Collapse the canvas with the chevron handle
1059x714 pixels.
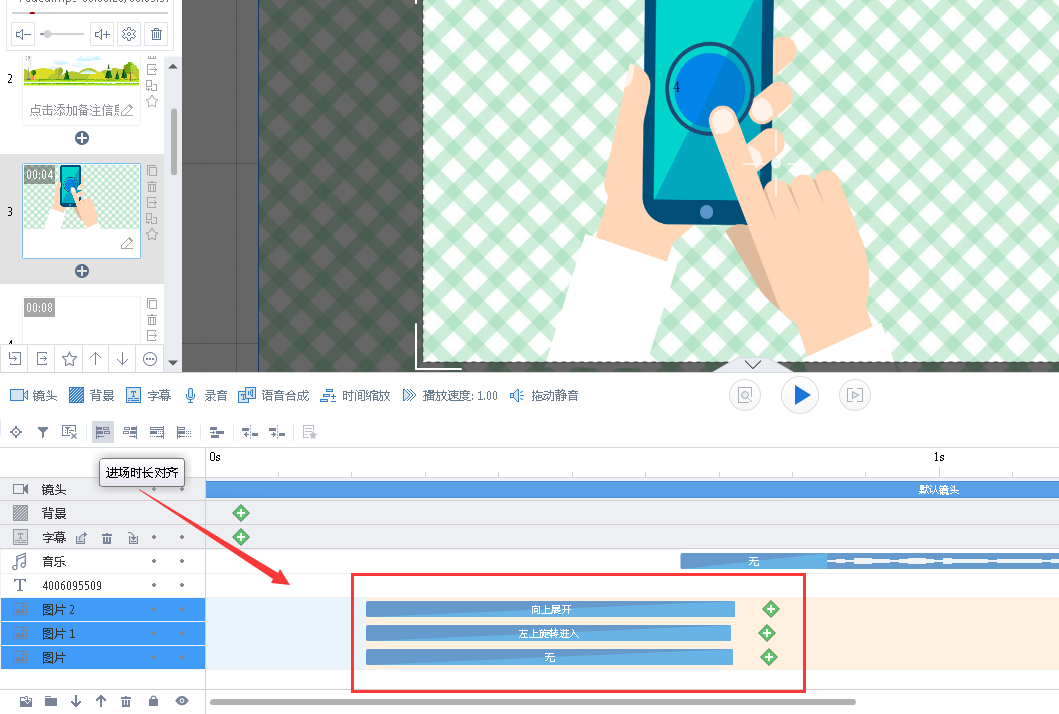pyautogui.click(x=753, y=364)
